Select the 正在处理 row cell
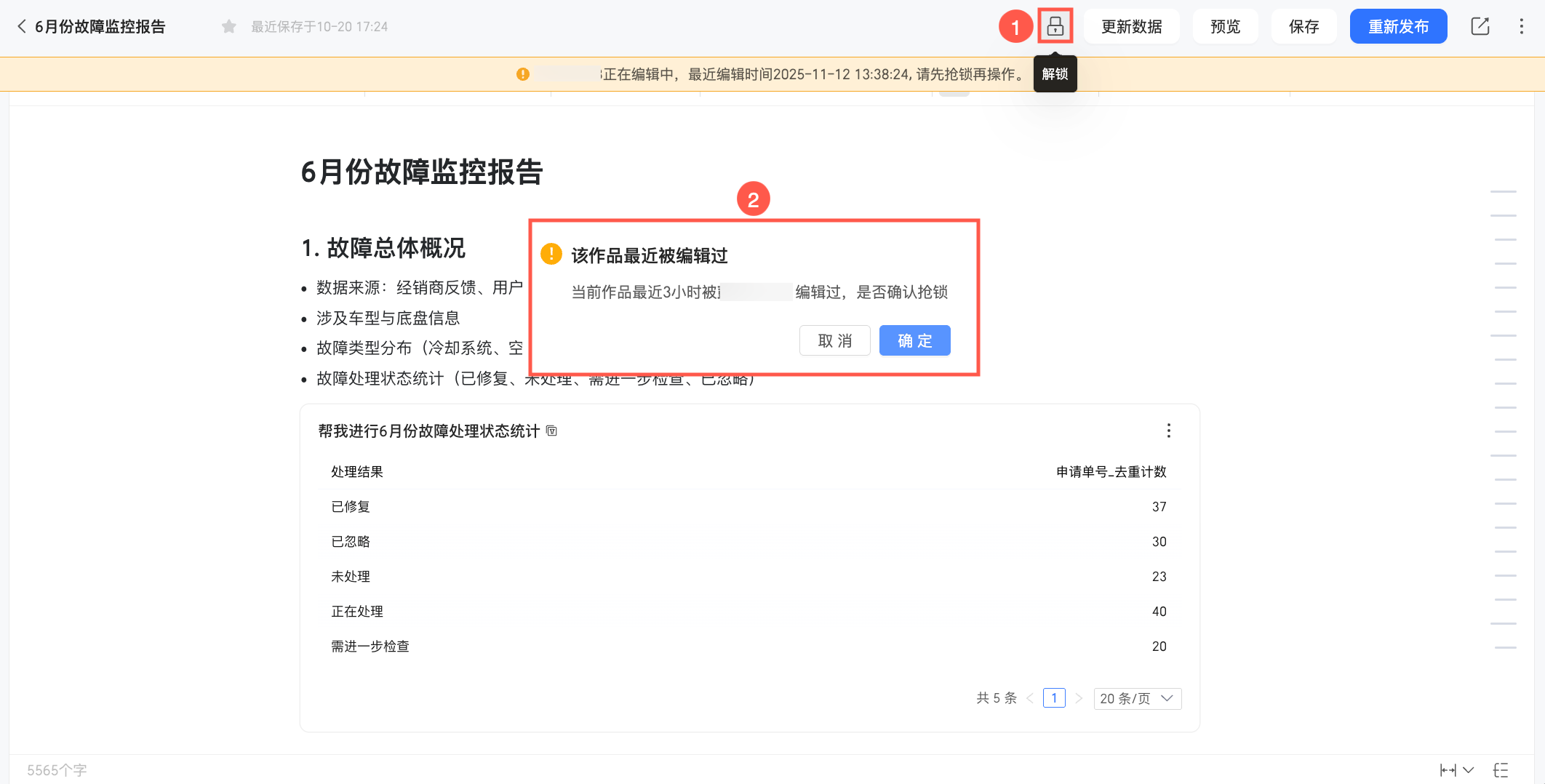This screenshot has width=1545, height=784. coord(357,612)
